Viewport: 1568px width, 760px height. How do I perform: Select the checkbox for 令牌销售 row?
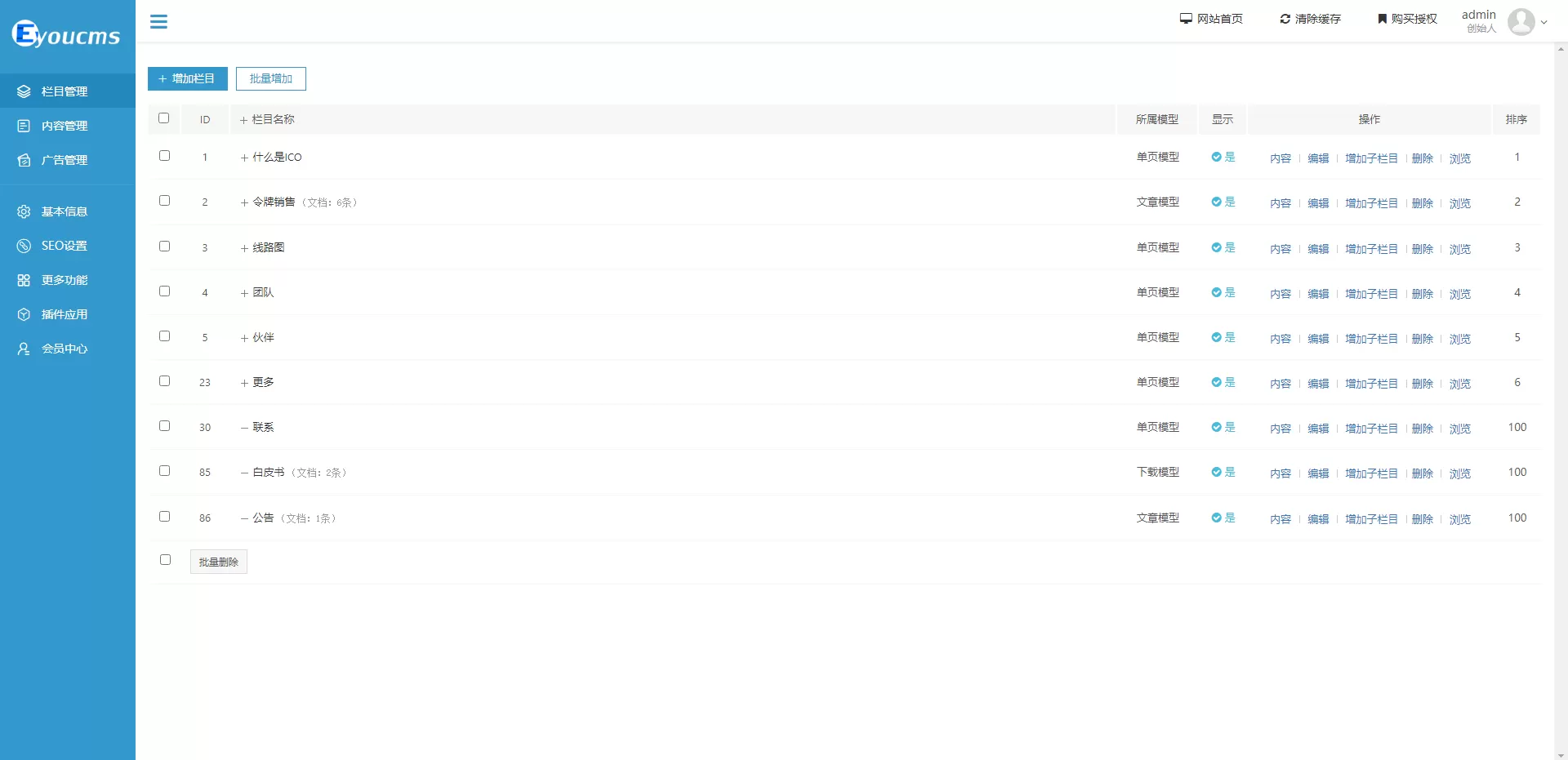point(164,201)
